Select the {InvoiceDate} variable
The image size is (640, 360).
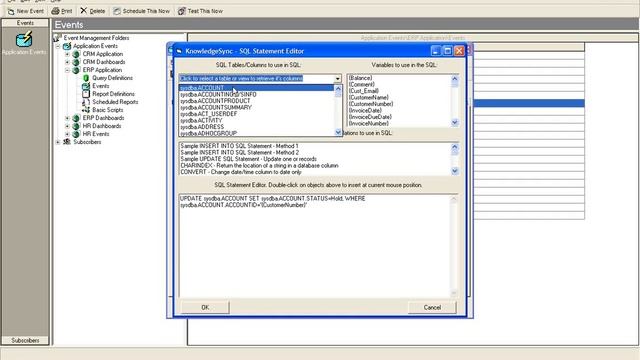tap(365, 111)
